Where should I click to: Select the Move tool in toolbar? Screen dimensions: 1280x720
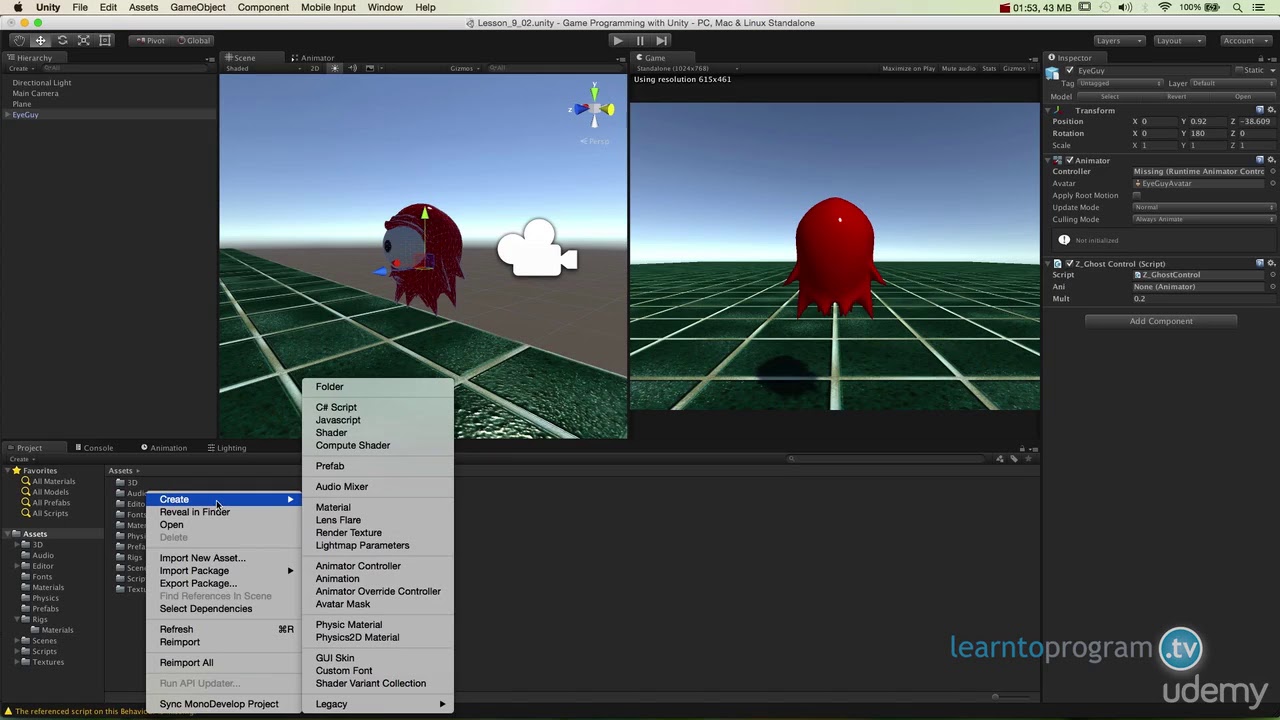point(40,40)
